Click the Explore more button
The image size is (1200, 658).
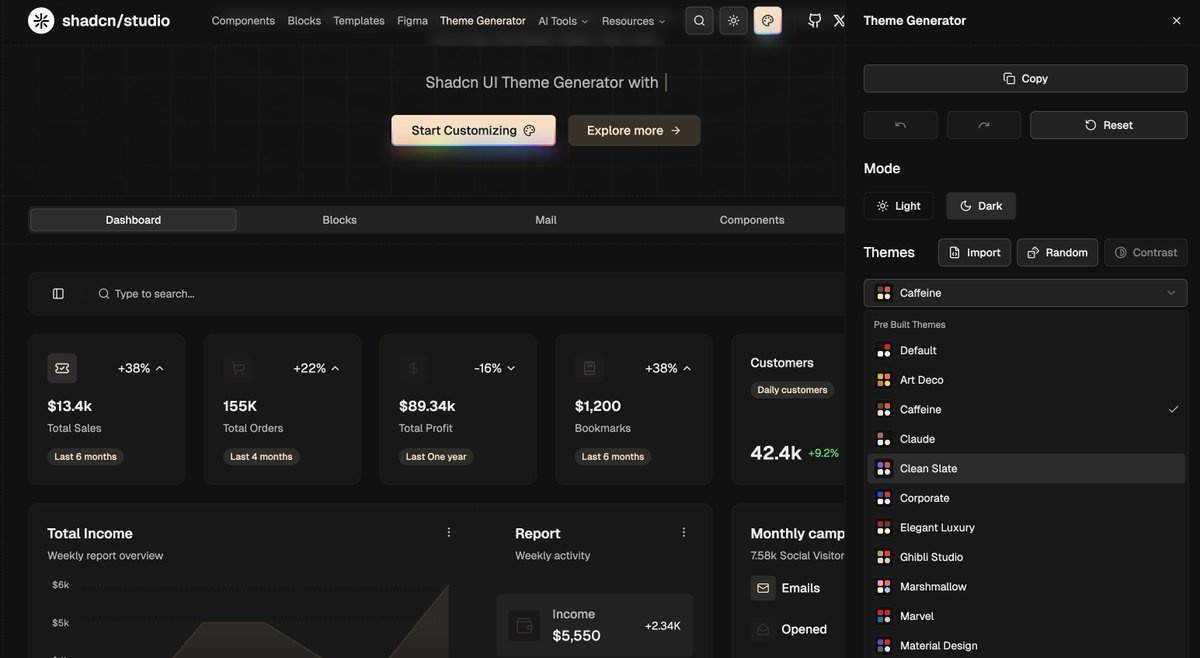(x=634, y=130)
